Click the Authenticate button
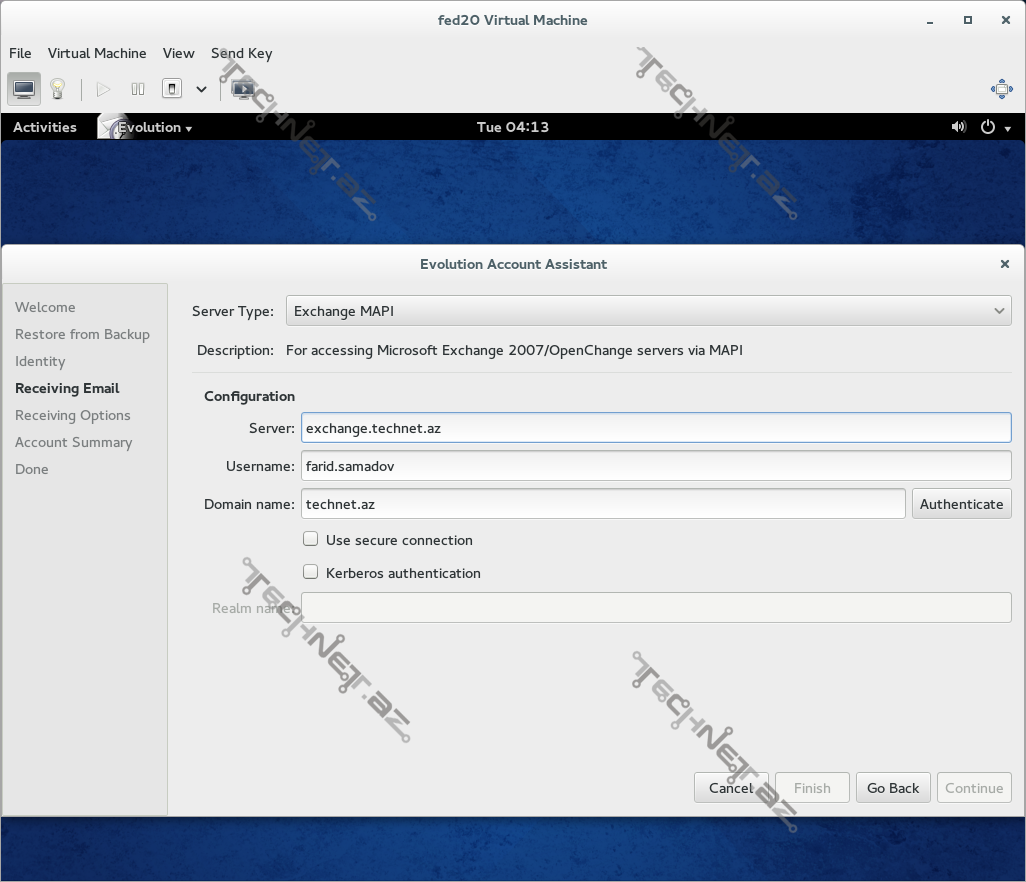 pos(961,503)
